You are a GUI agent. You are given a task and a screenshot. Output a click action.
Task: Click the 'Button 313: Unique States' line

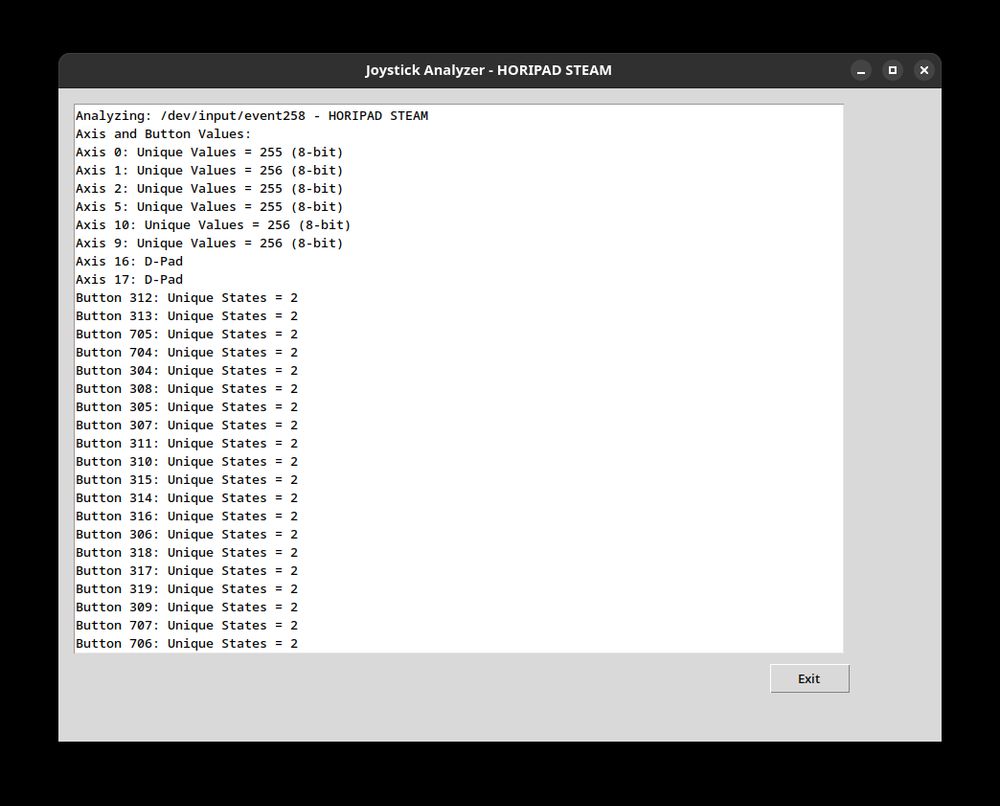187,316
